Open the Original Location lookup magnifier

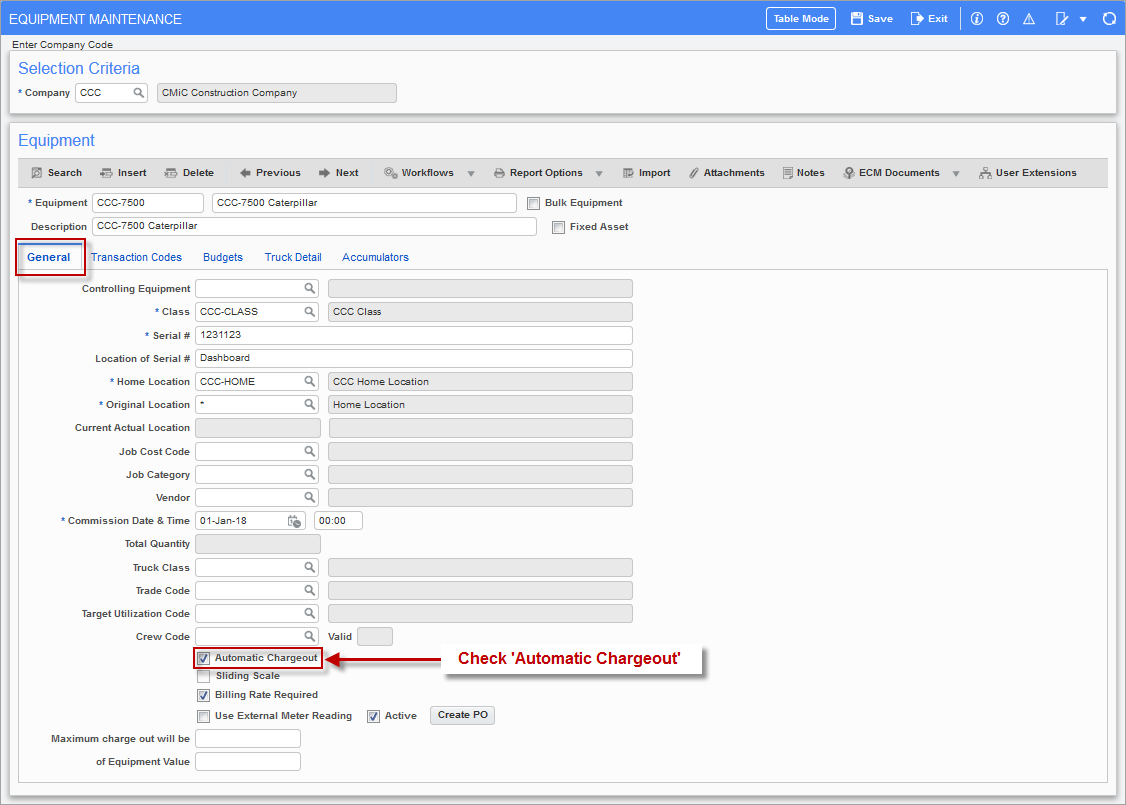coord(310,404)
